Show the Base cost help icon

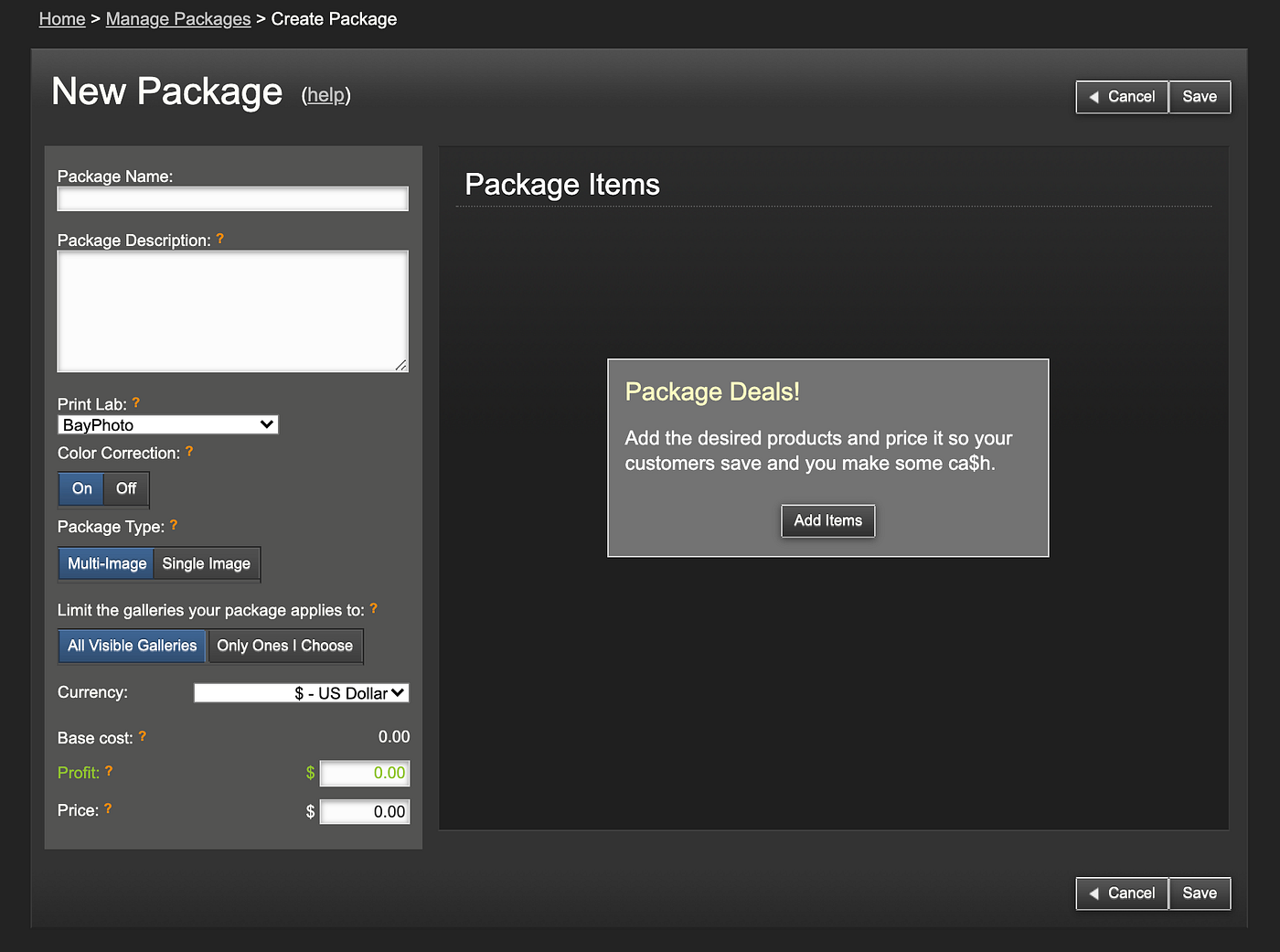143,737
